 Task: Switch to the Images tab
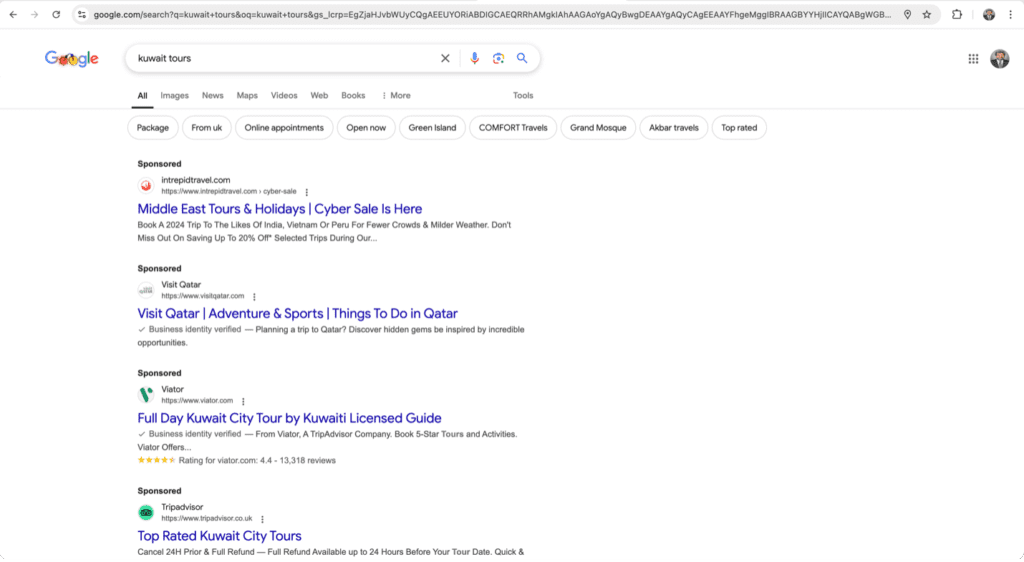click(174, 95)
